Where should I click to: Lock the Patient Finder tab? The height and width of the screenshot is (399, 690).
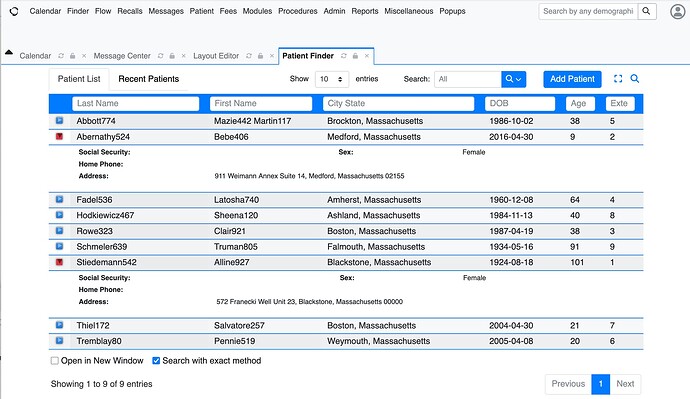tap(355, 56)
